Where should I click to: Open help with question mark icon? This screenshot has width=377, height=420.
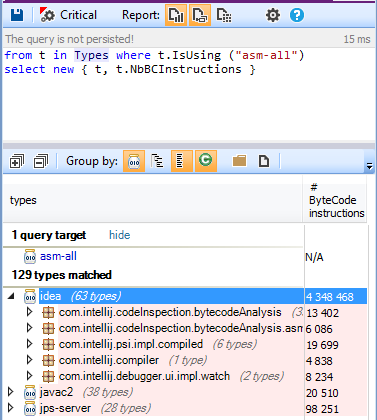[x=297, y=15]
